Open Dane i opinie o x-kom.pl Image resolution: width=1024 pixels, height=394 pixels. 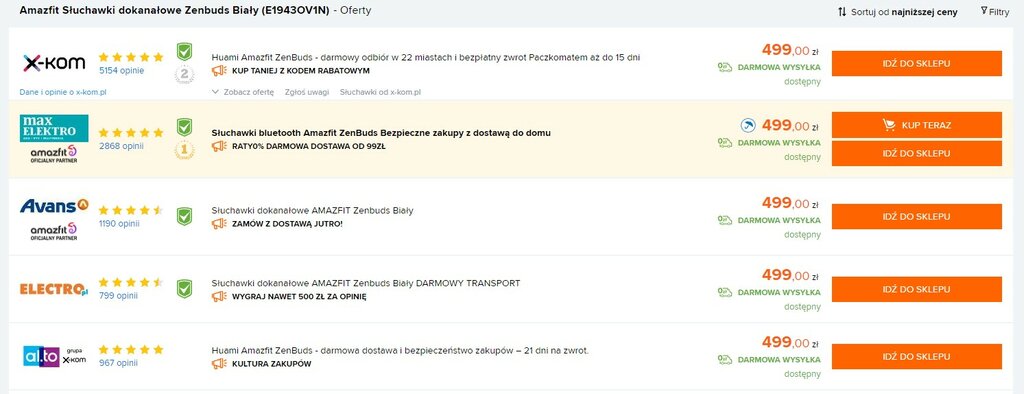coord(63,92)
